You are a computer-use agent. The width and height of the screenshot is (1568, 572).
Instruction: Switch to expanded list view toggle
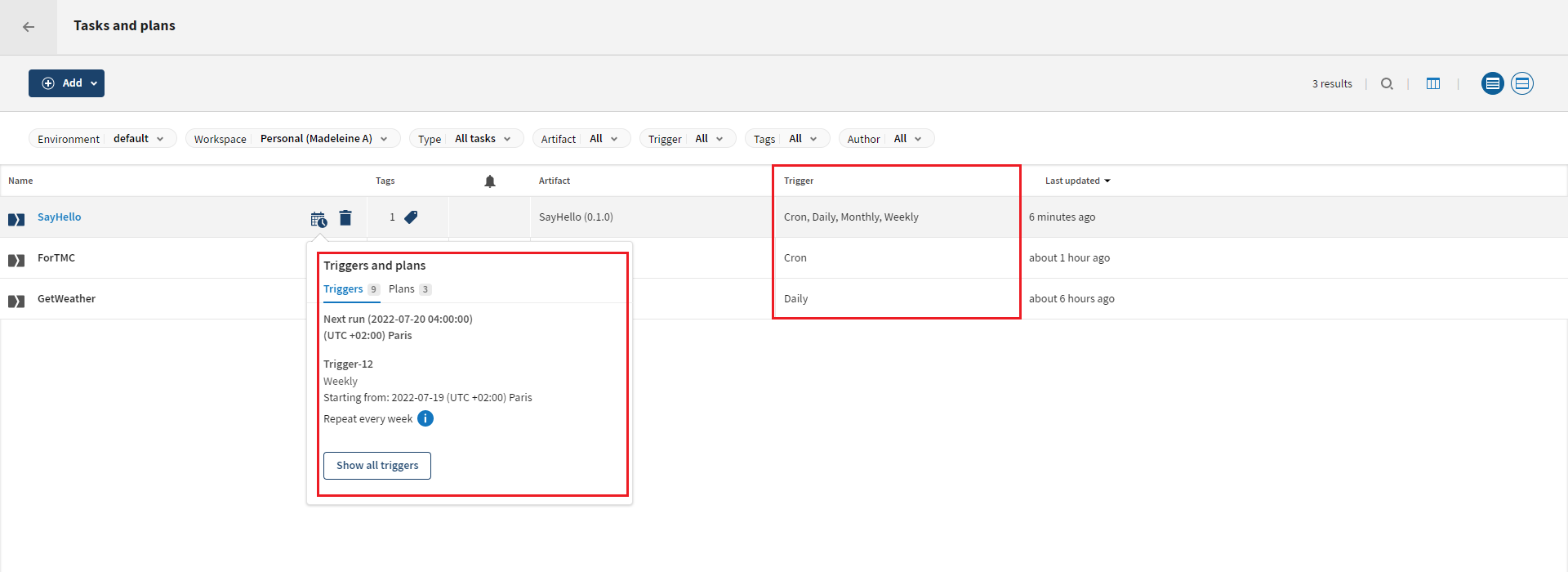[x=1522, y=83]
